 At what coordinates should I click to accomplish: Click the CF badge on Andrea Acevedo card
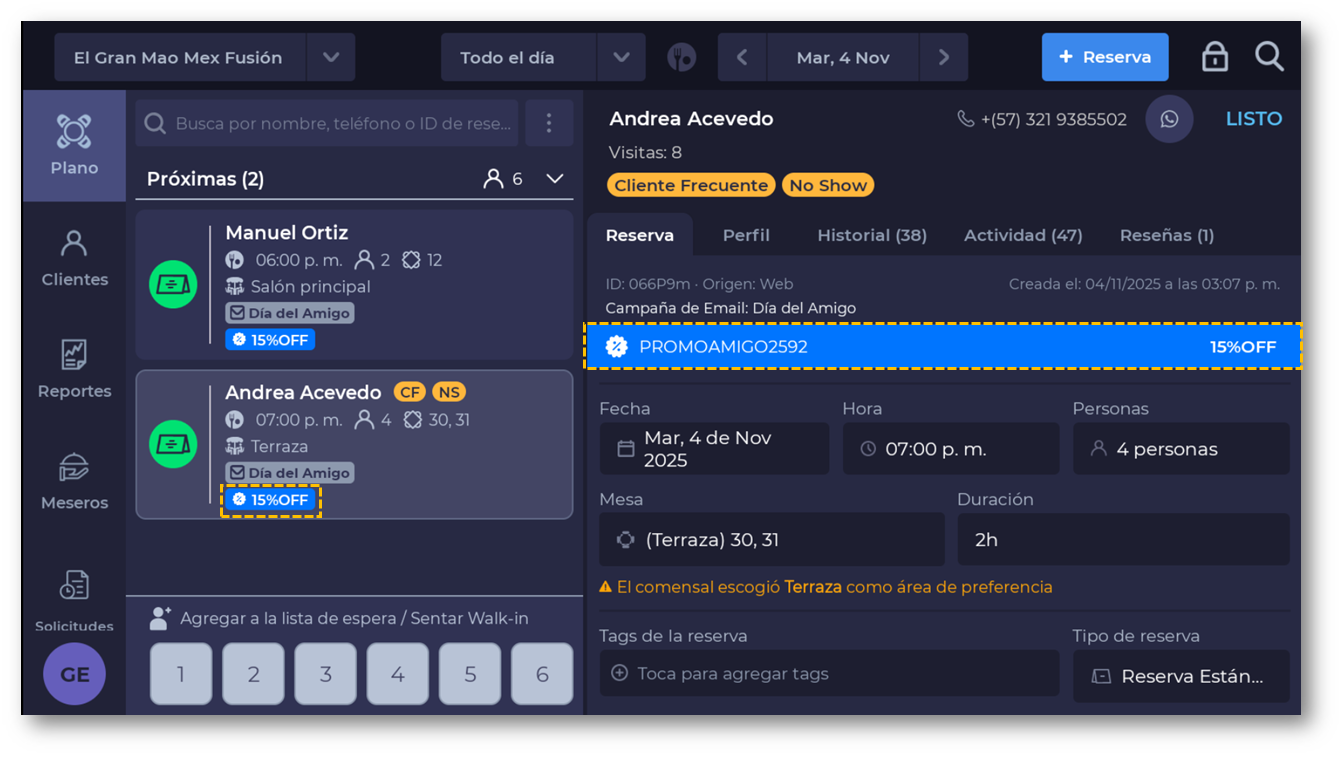pyautogui.click(x=409, y=392)
